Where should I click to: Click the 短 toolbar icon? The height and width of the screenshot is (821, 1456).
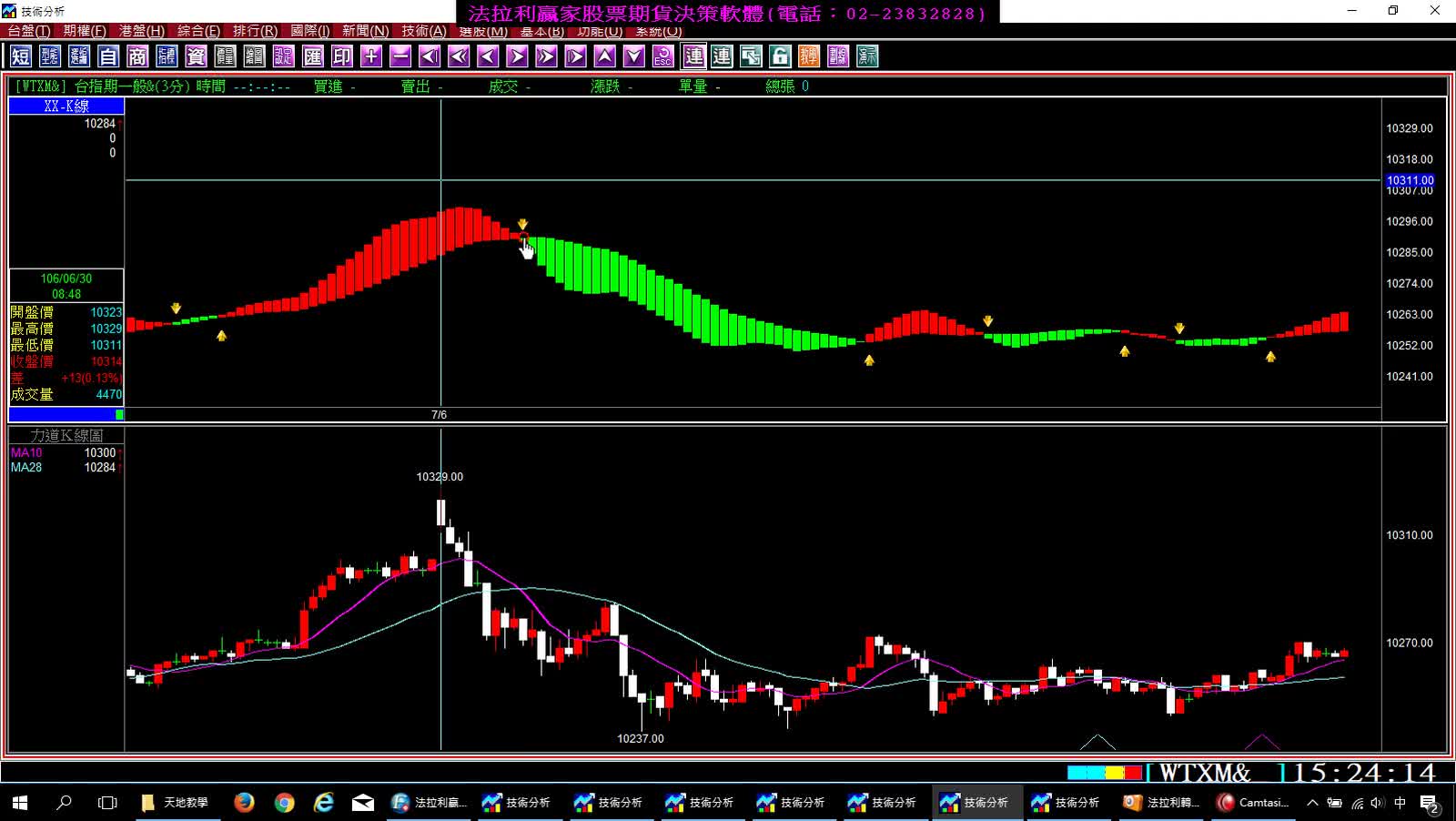[21, 56]
